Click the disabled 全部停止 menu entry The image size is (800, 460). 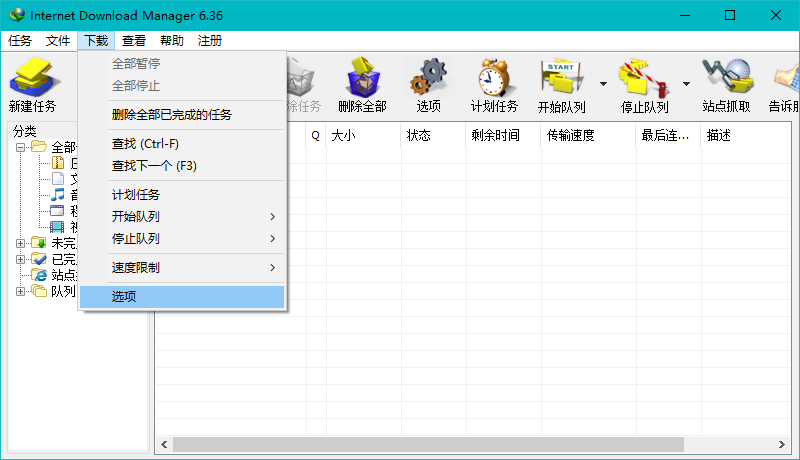[182, 86]
